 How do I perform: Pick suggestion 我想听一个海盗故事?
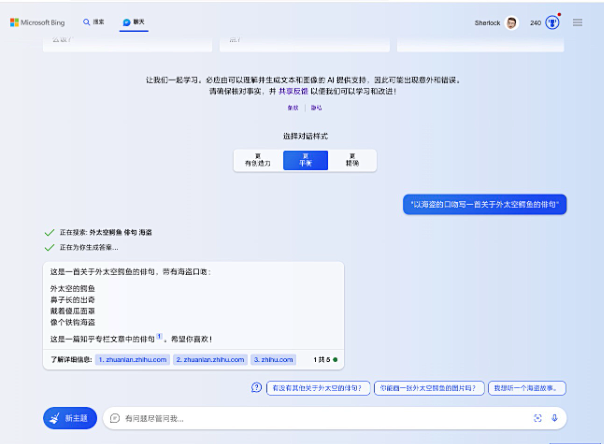tap(527, 388)
